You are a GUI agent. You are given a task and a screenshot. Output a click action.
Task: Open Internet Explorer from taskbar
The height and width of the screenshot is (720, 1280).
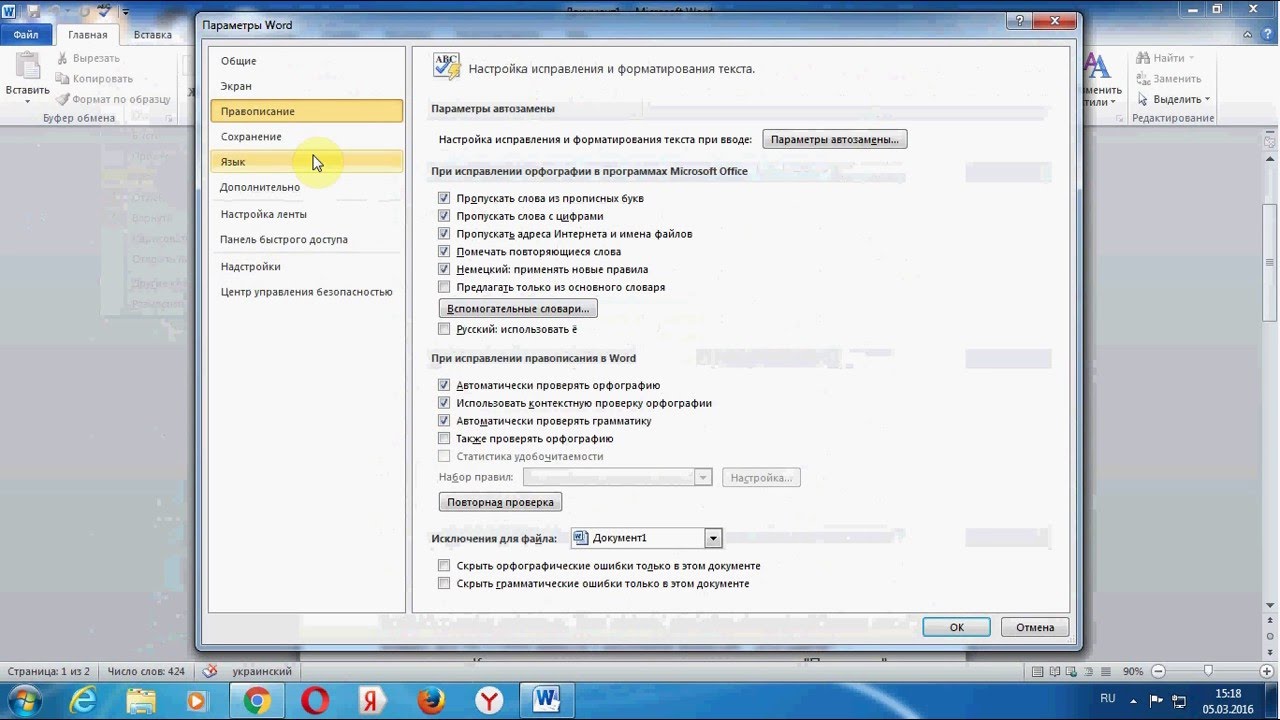(83, 701)
